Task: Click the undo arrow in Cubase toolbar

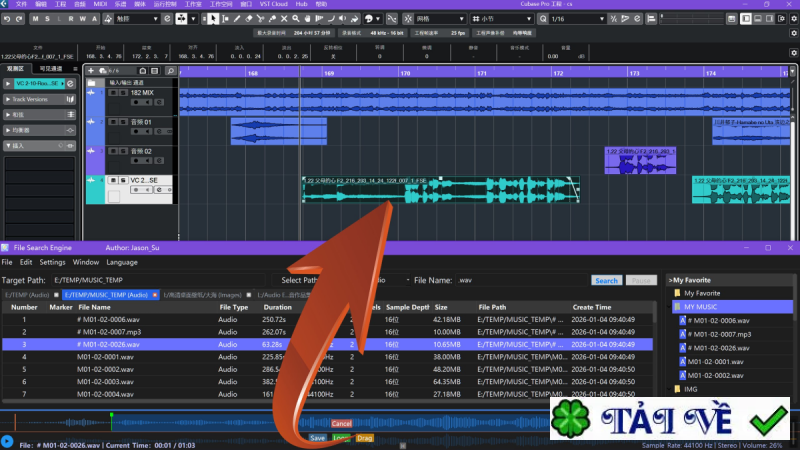Action: (x=7, y=18)
